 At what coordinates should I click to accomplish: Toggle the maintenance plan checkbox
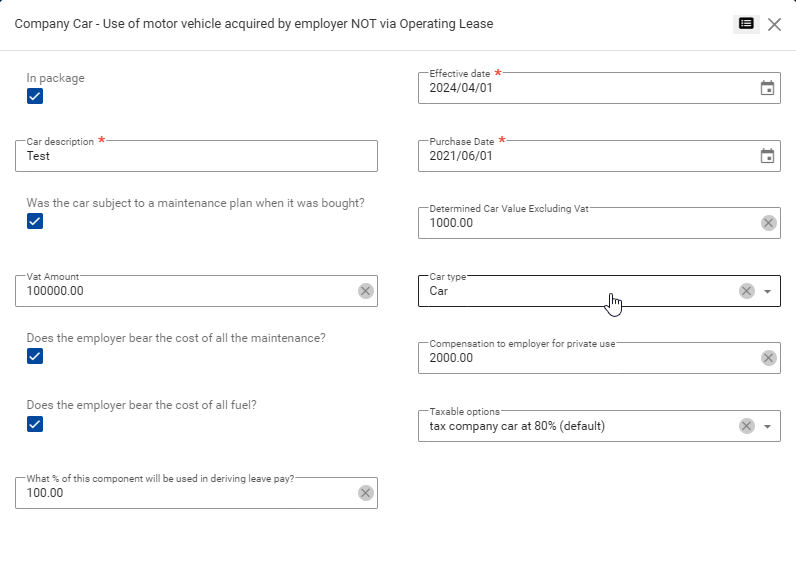(x=35, y=221)
